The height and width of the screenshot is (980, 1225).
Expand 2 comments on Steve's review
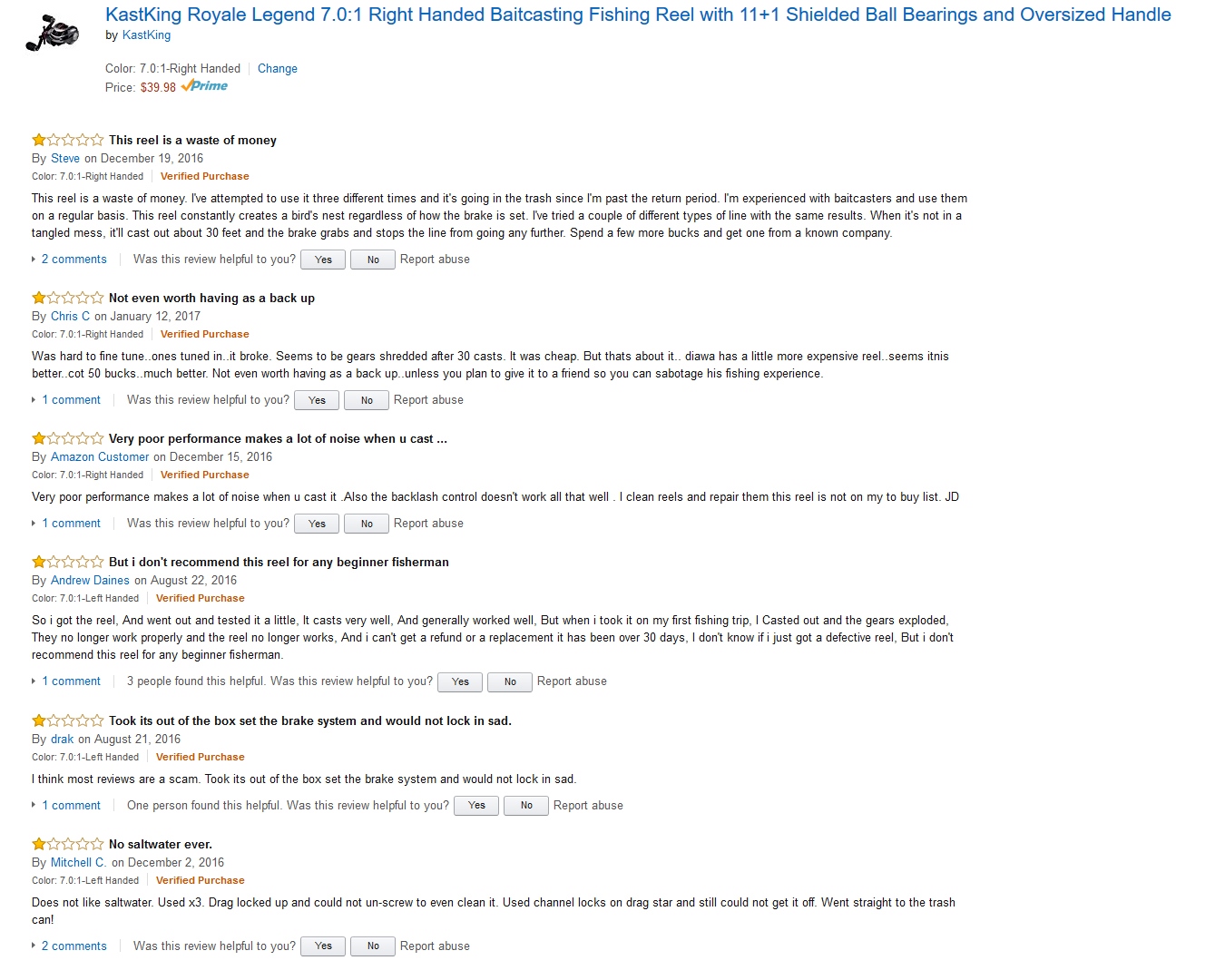[73, 260]
